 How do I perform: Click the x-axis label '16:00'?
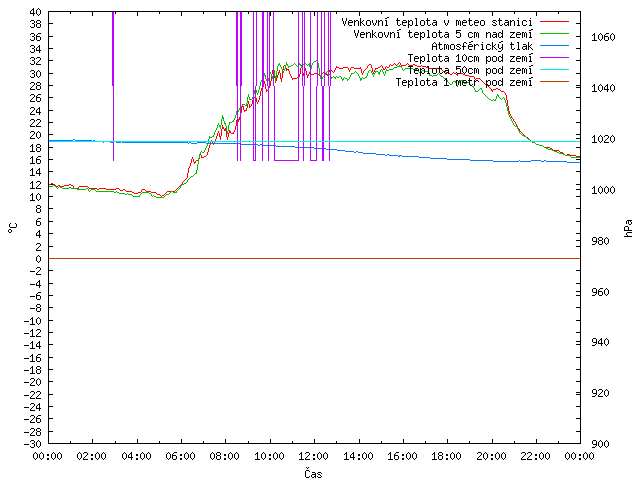pyautogui.click(x=402, y=456)
